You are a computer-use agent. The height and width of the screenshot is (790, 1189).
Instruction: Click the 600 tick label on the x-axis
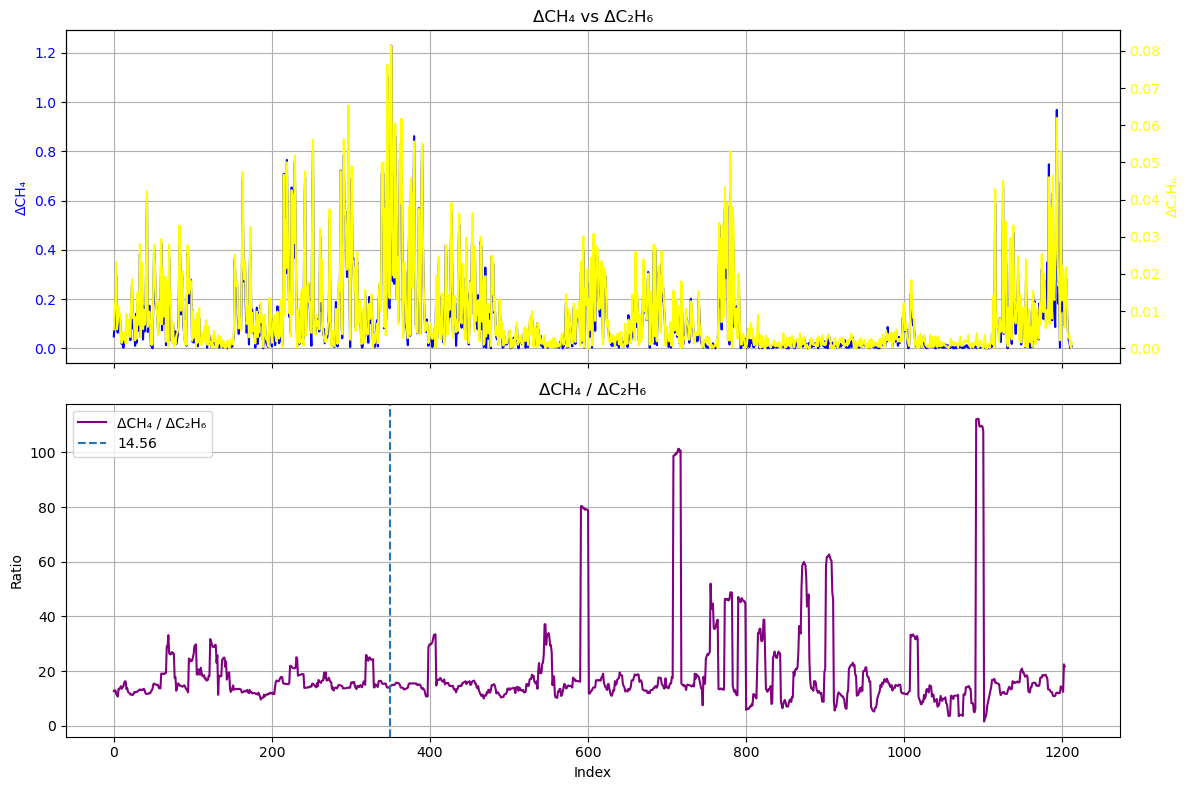pos(588,752)
